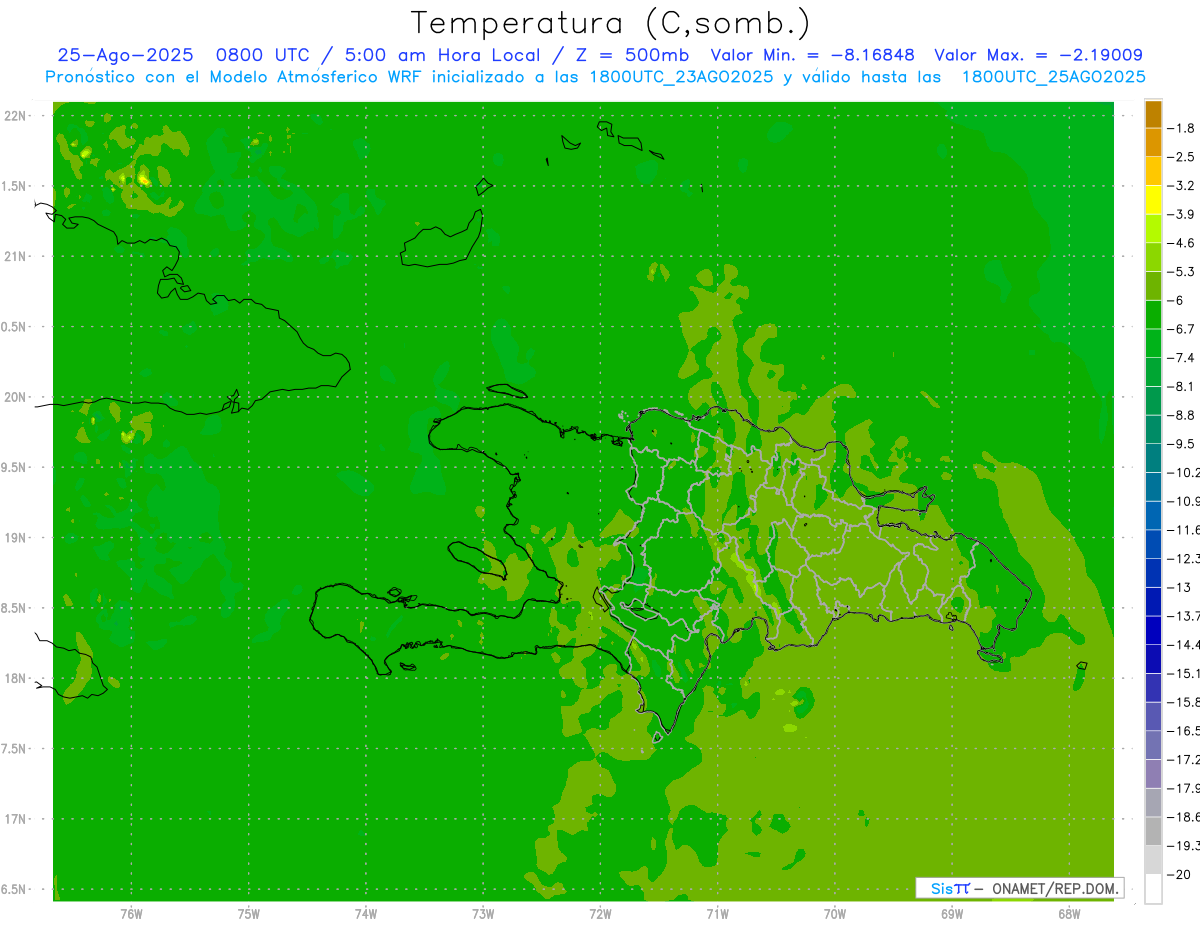Click the '-3.2' legend value

pyautogui.click(x=1183, y=186)
